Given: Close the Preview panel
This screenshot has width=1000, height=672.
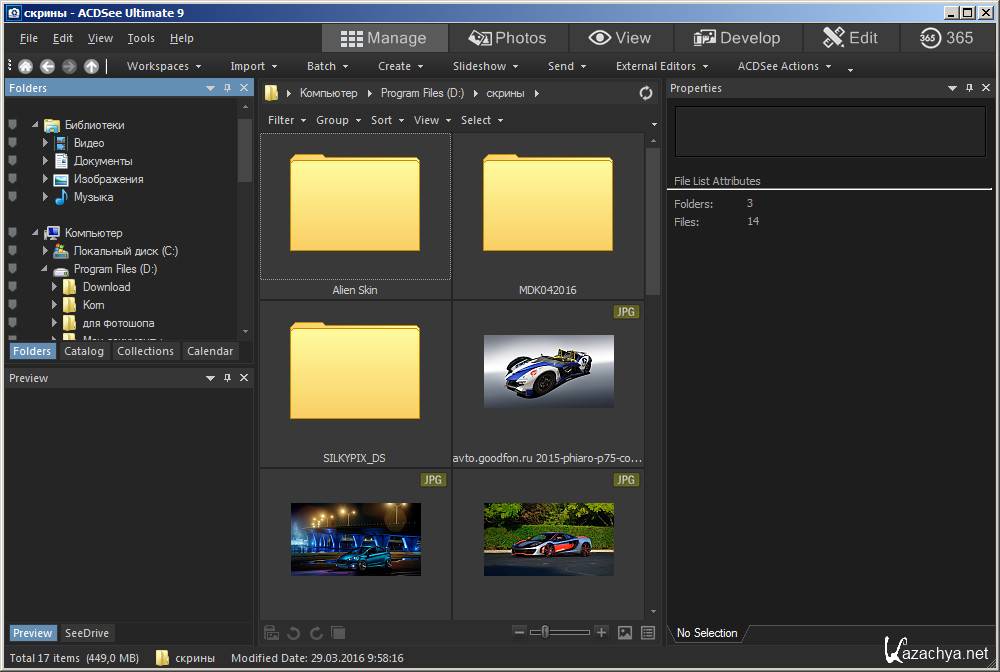Looking at the screenshot, I should [x=244, y=378].
